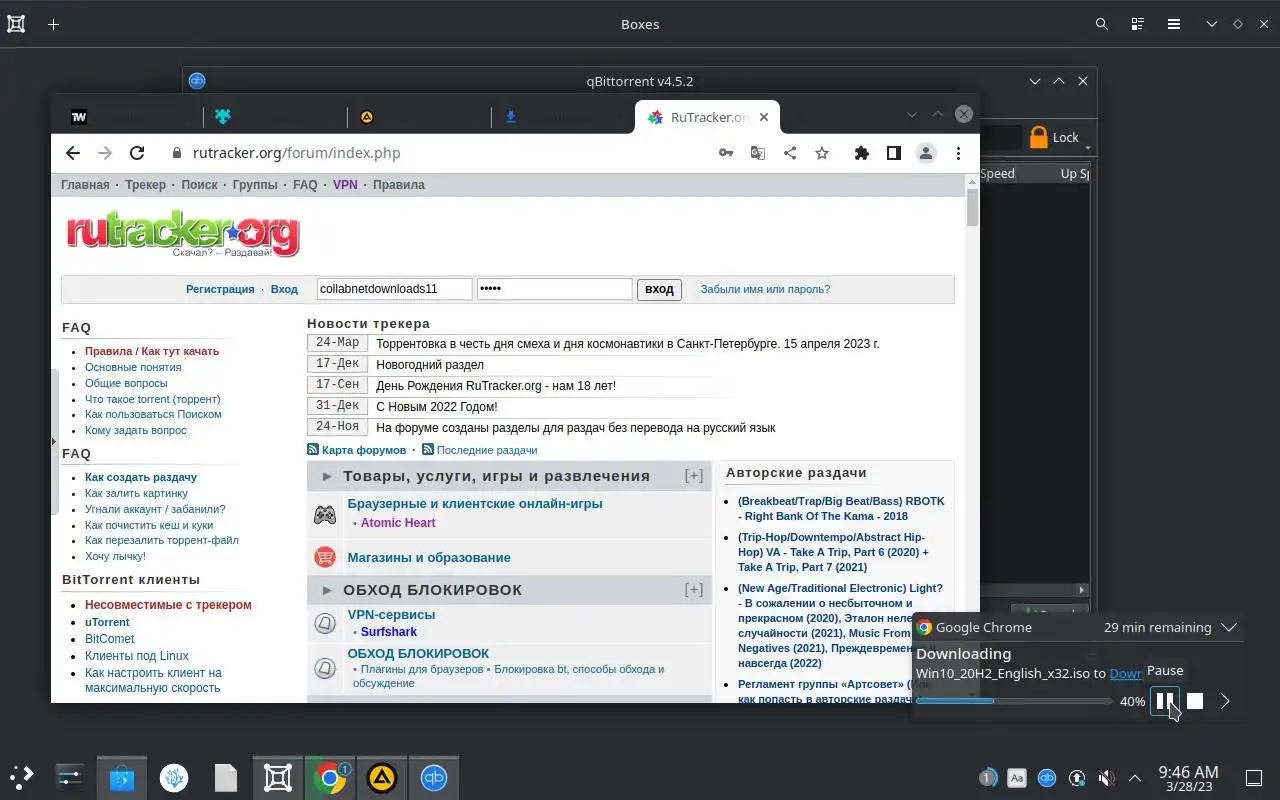Screen dimensions: 1280x800
Task: Reload the rutracker page
Action: pos(137,153)
